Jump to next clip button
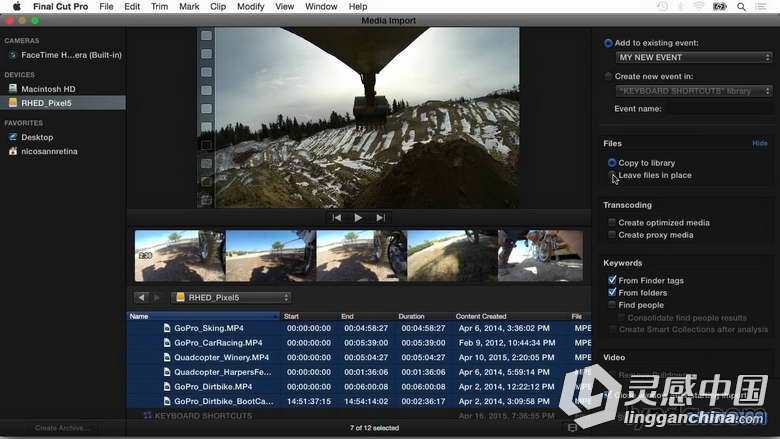The width and height of the screenshot is (780, 439). coord(381,218)
